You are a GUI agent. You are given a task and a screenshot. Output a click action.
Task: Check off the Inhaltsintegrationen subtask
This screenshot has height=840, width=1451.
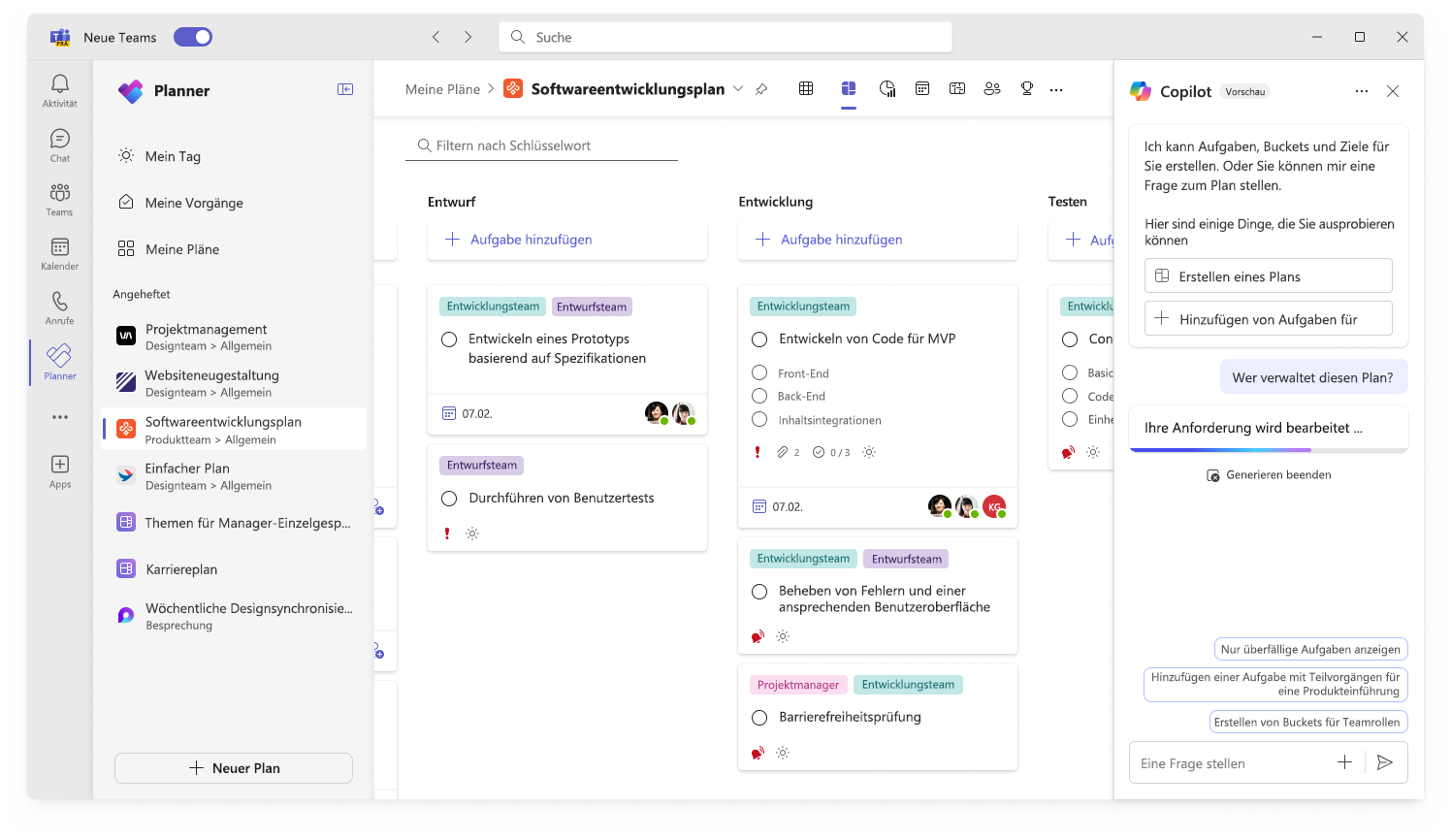click(759, 419)
